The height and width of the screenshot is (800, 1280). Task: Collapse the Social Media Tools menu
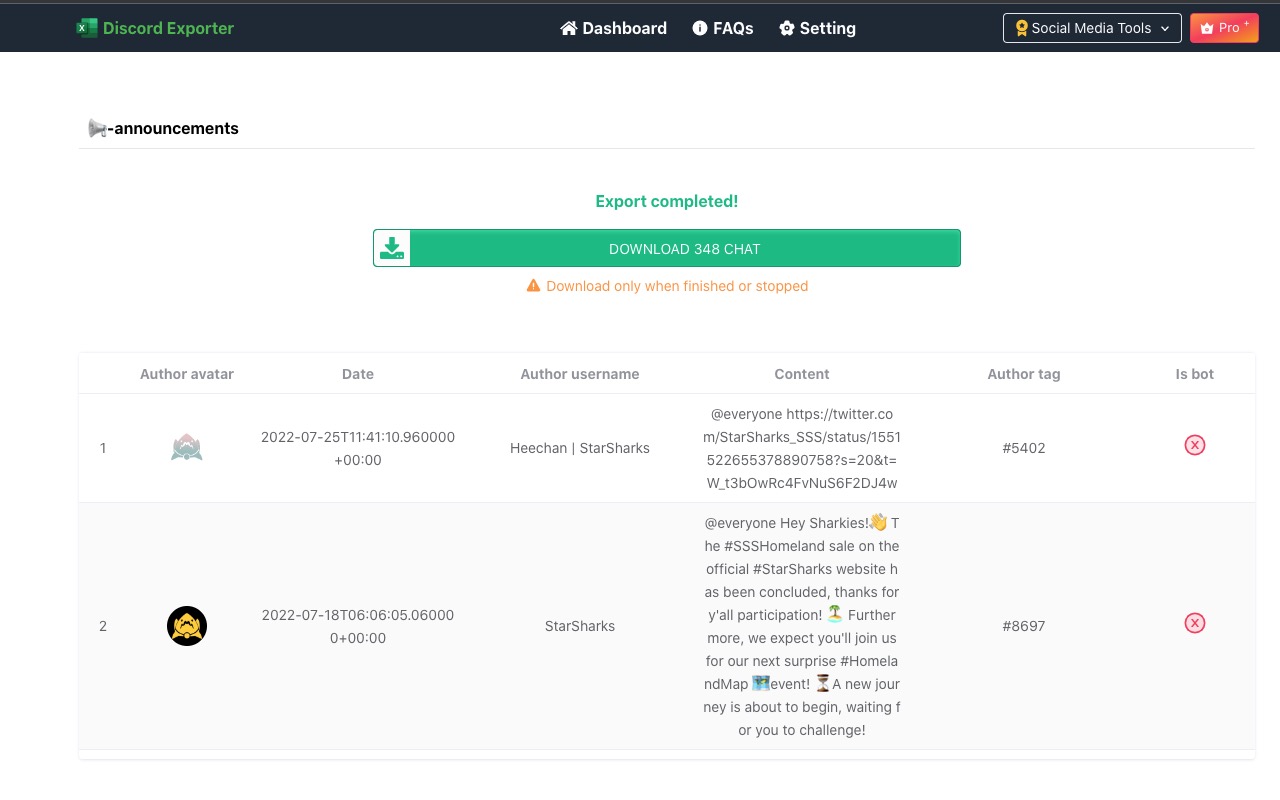point(1092,28)
